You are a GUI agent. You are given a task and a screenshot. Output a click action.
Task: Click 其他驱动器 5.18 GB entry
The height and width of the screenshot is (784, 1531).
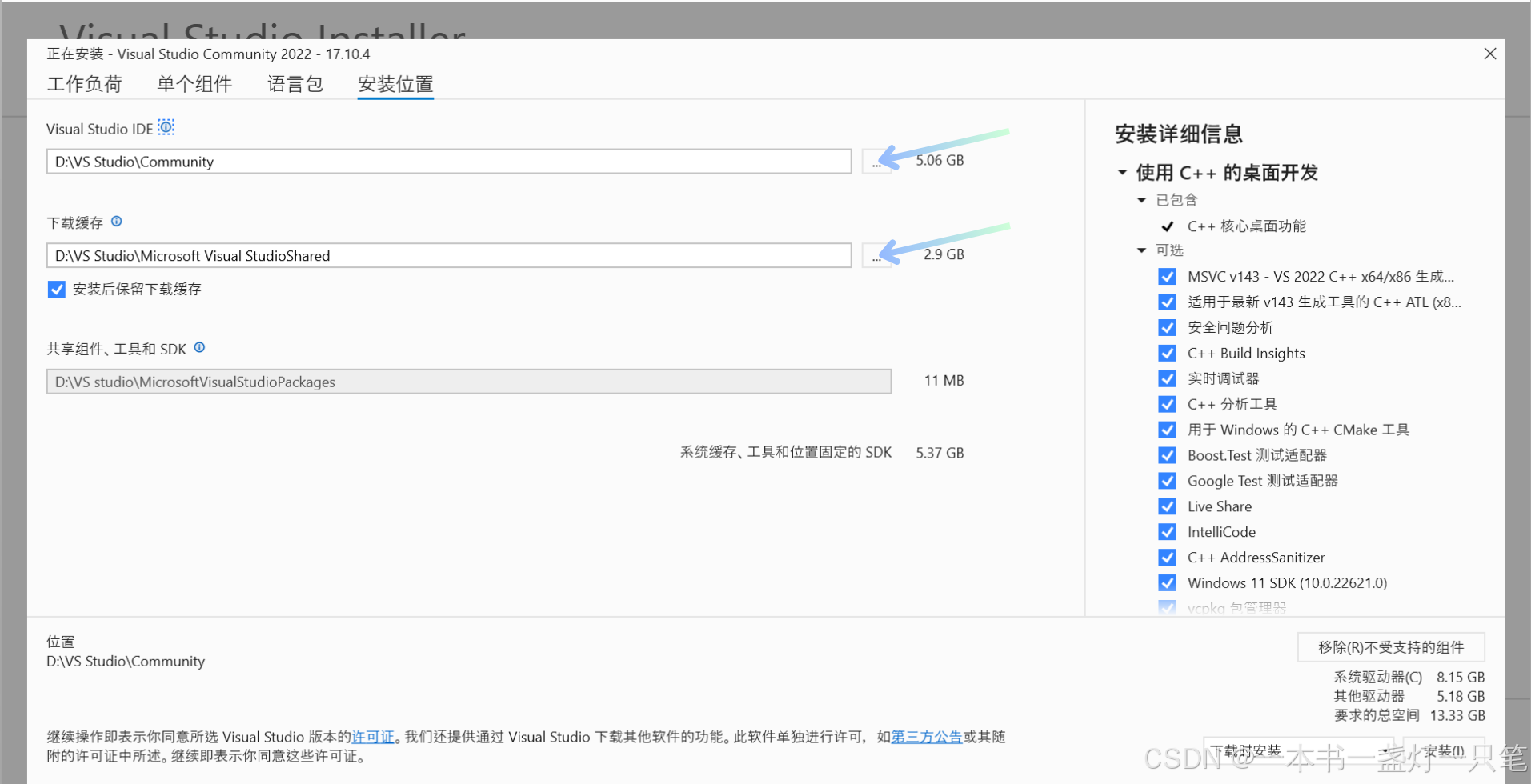pos(1409,696)
